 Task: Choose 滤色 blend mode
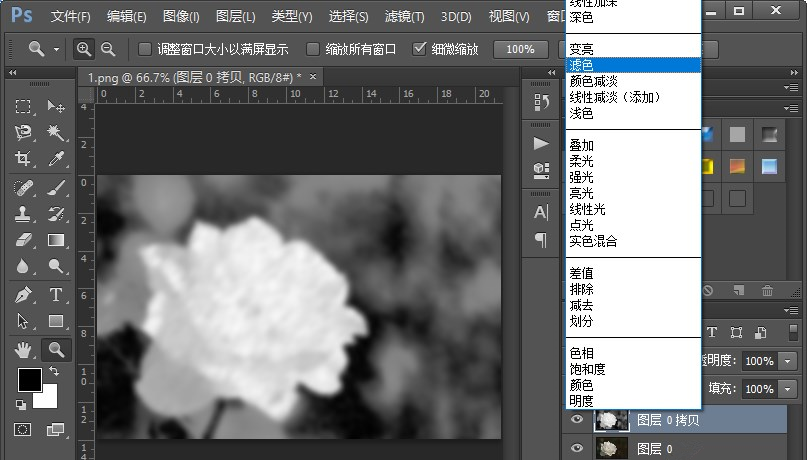(x=633, y=65)
